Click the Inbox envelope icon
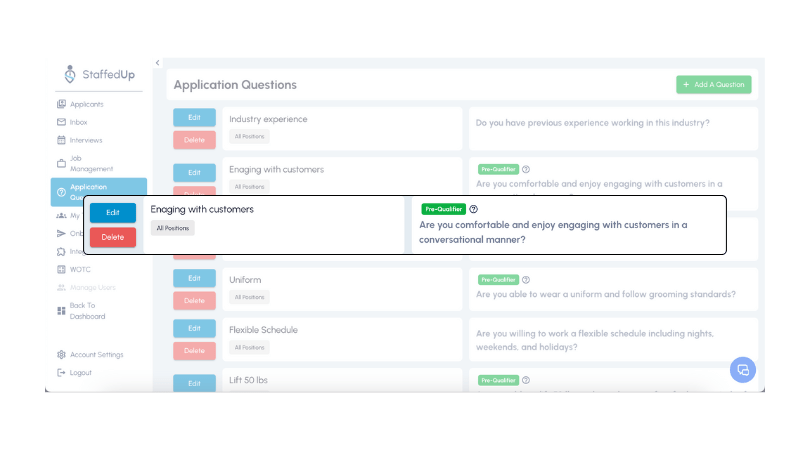The width and height of the screenshot is (810, 450). 62,122
